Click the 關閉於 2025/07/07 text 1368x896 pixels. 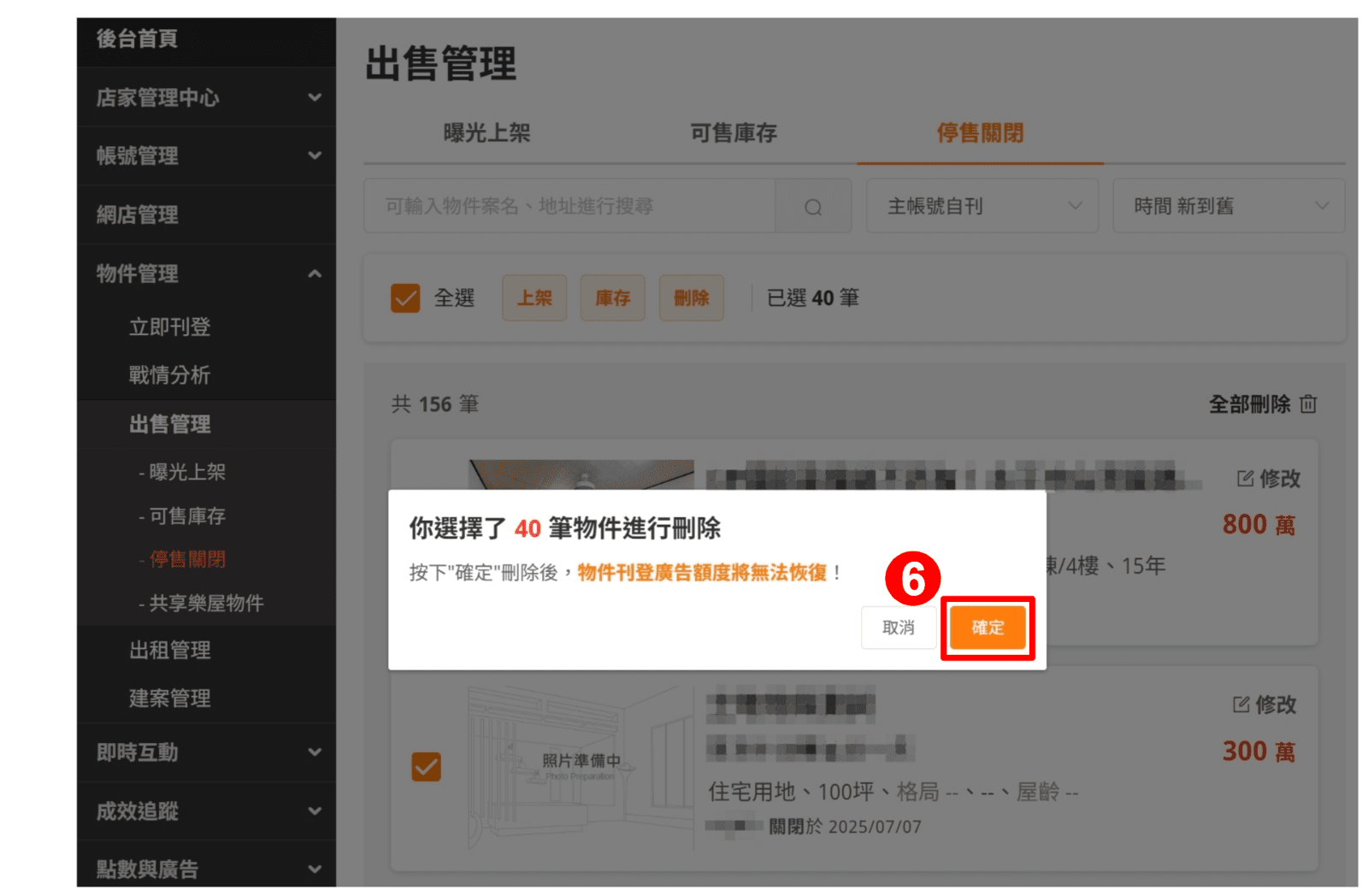pyautogui.click(x=845, y=827)
